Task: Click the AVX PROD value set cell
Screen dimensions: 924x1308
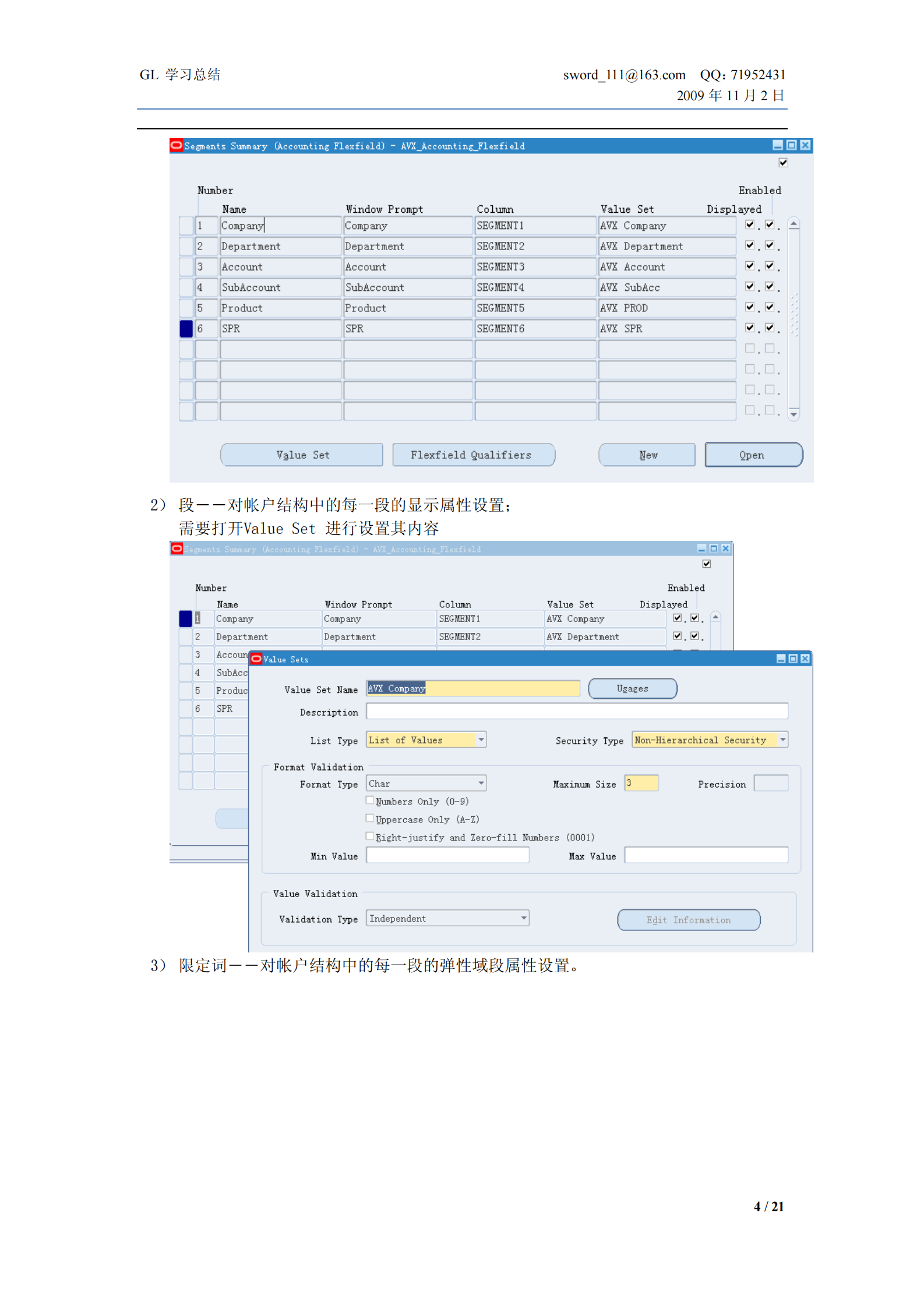Action: (667, 308)
